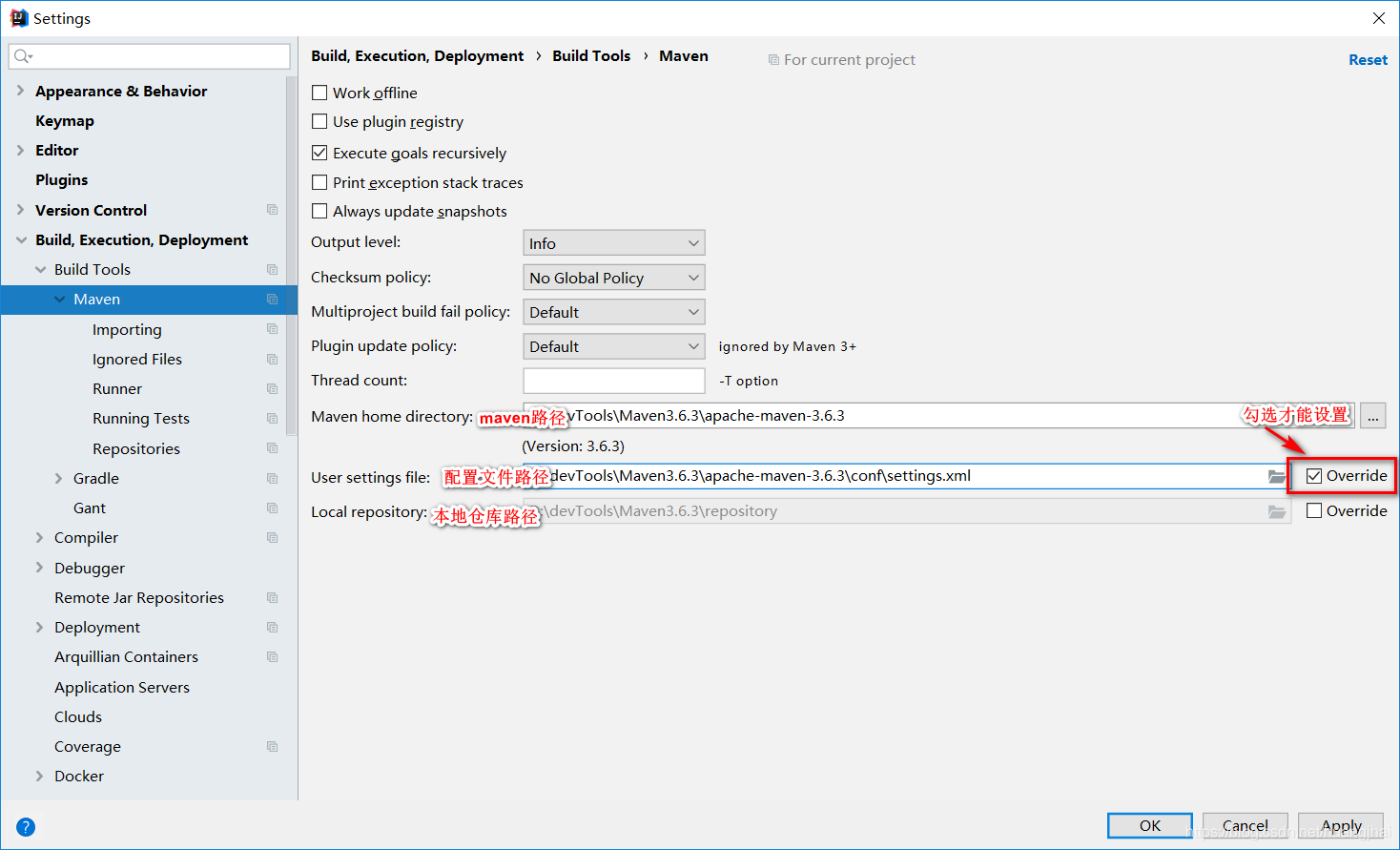The image size is (1400, 850).
Task: Open the Output level dropdown
Action: (614, 243)
